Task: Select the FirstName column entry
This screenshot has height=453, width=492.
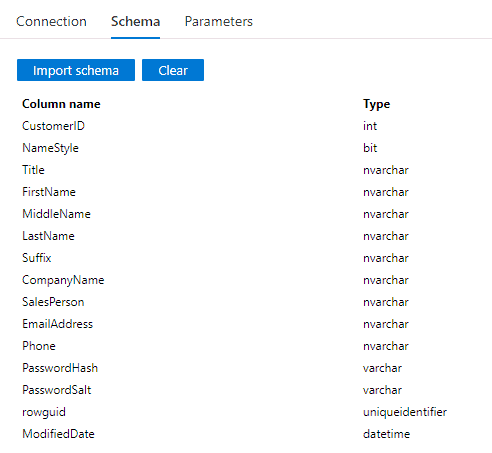Action: click(49, 192)
